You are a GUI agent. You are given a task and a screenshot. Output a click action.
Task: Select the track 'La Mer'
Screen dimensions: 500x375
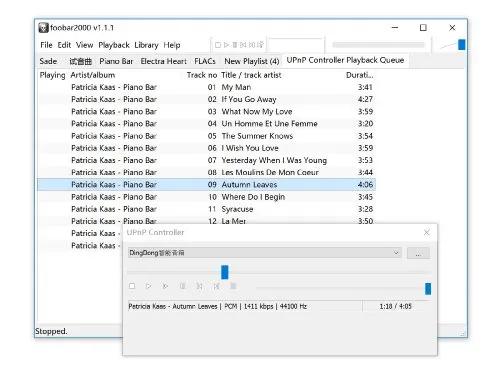(x=207, y=220)
